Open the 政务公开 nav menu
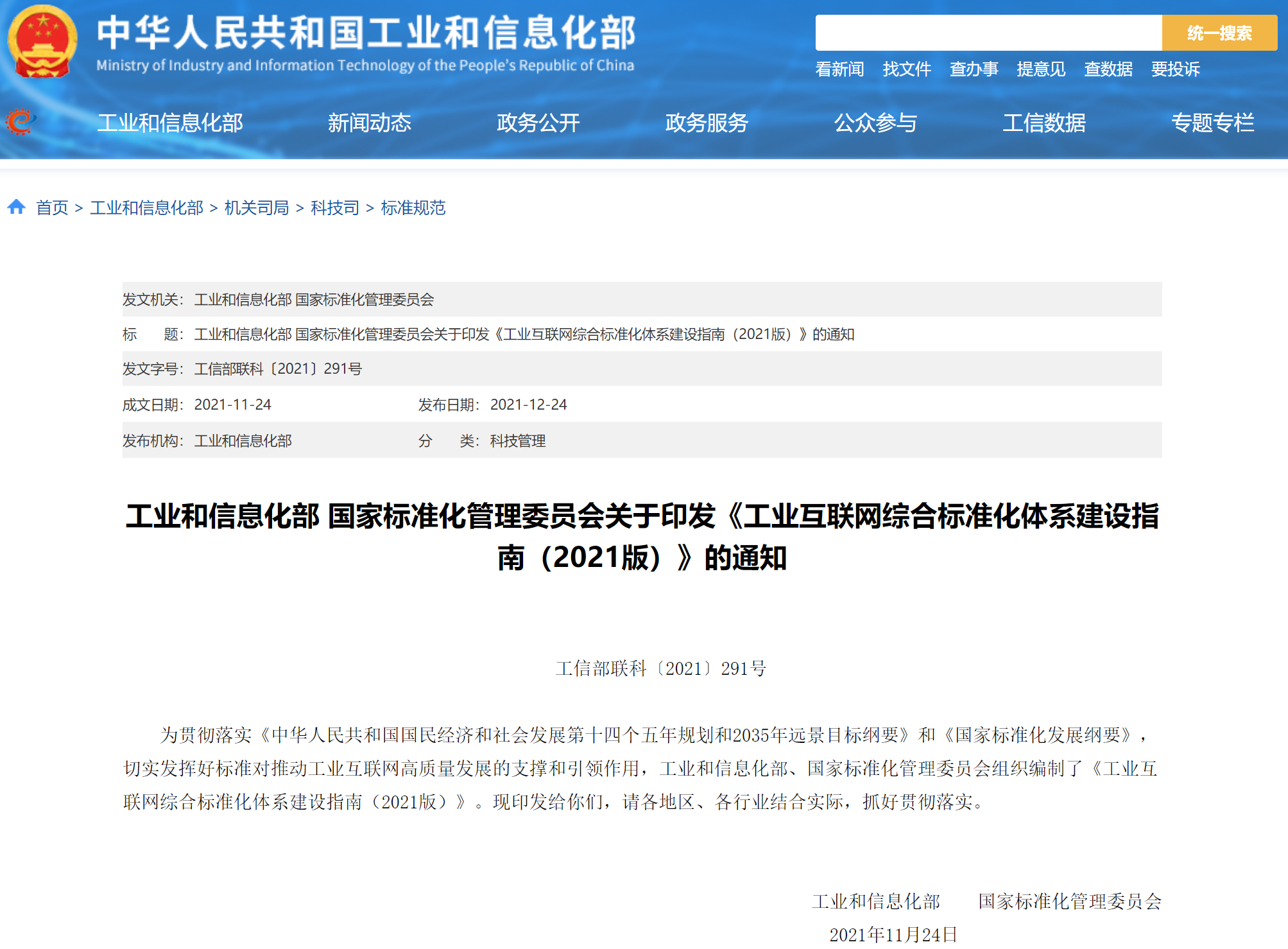Viewport: 1288px width, 949px height. [538, 123]
